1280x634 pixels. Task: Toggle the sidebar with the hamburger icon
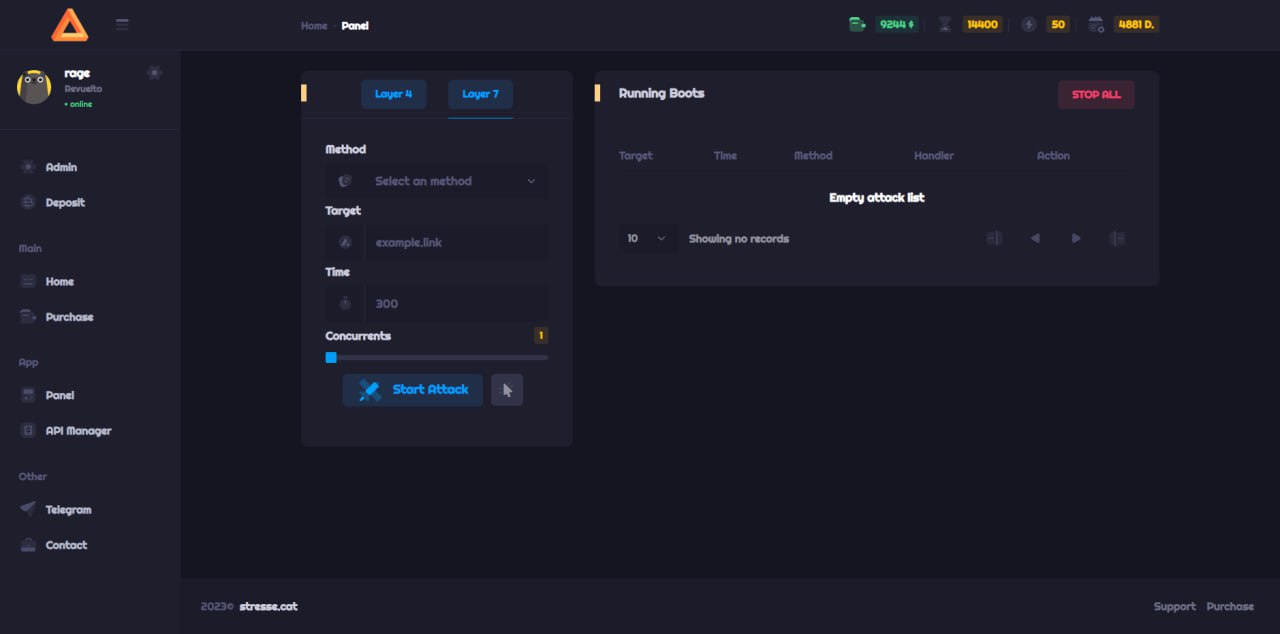coord(122,25)
